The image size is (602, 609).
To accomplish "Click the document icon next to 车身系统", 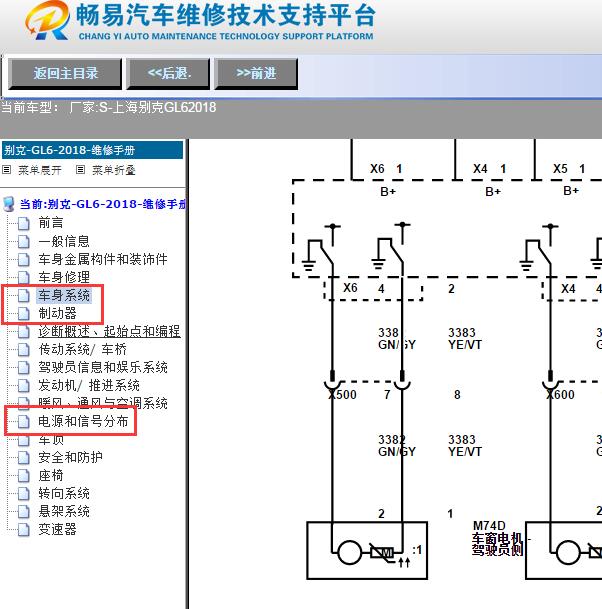I will tap(24, 296).
